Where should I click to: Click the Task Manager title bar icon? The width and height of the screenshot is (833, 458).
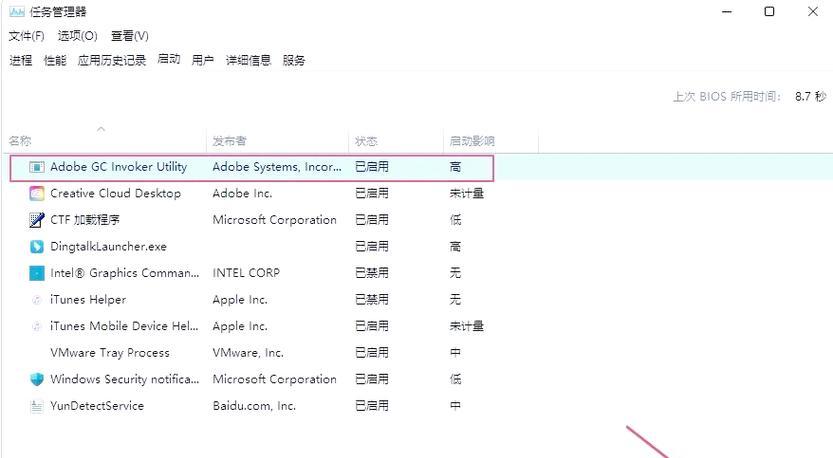point(17,12)
